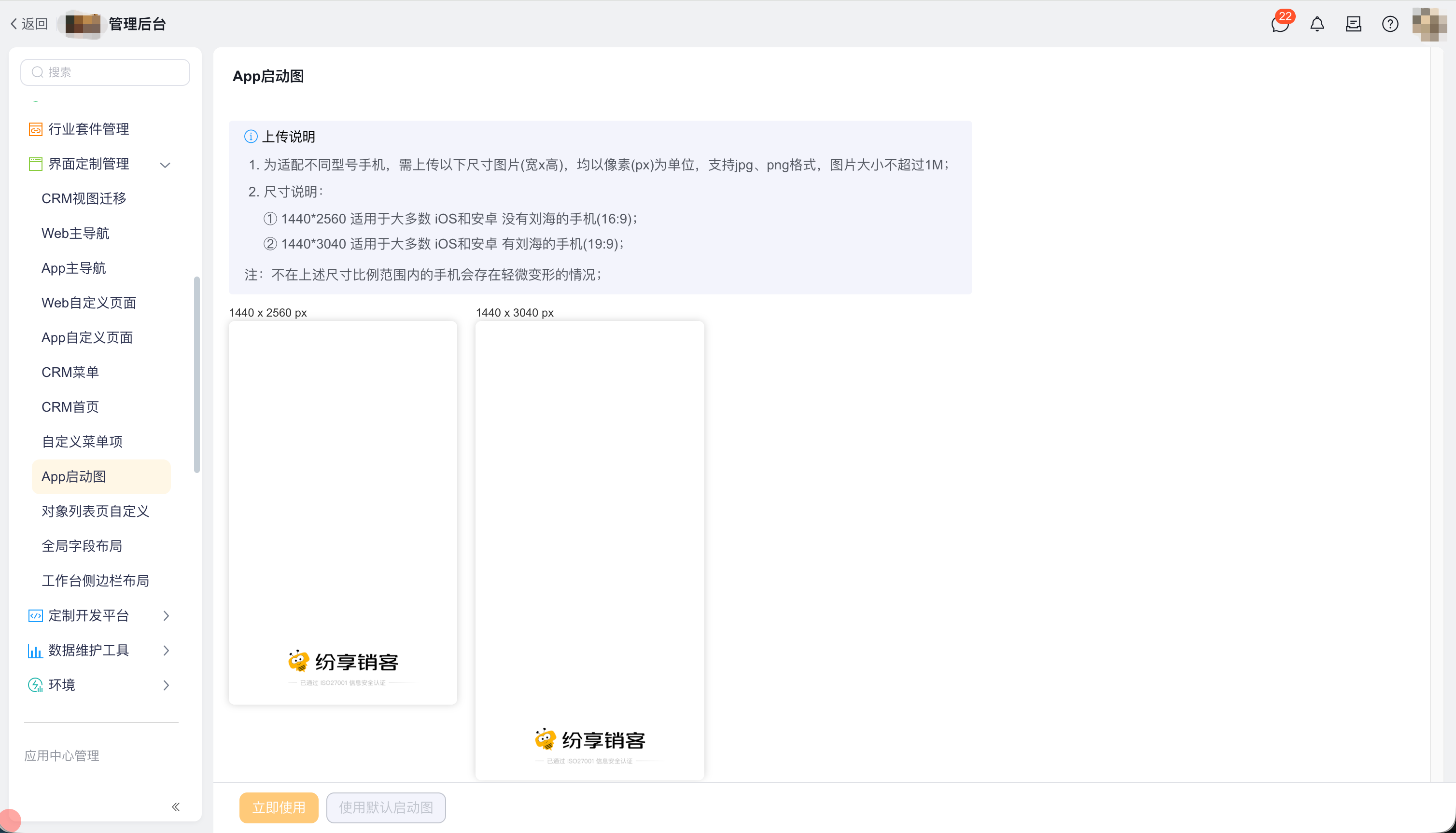
Task: Focus the sidebar 搜索 input field
Action: click(x=105, y=72)
